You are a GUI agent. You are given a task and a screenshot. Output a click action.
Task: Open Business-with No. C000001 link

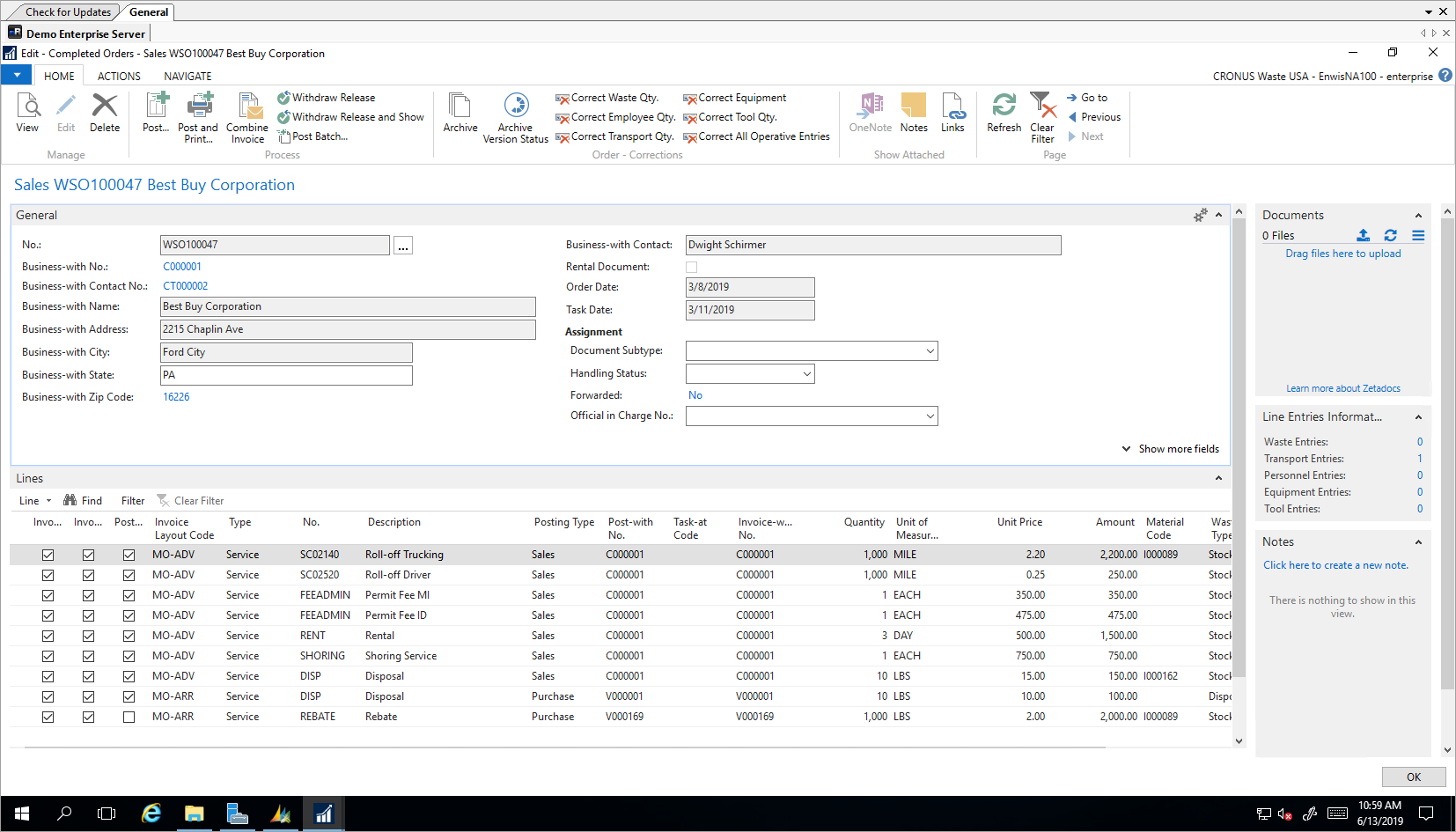[182, 267]
